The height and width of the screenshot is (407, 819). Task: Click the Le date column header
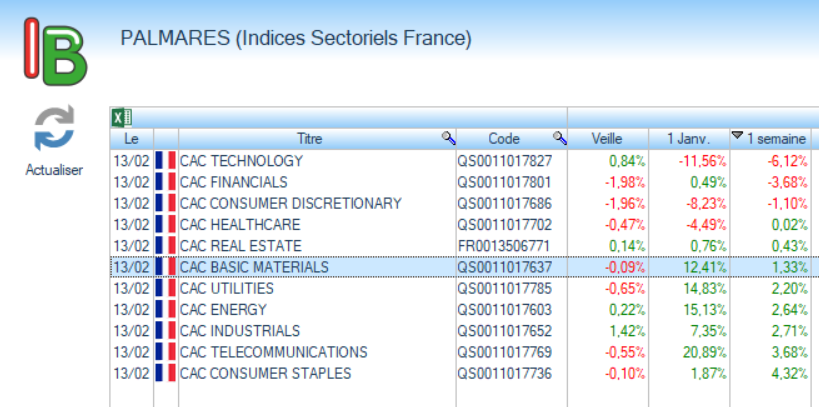131,138
